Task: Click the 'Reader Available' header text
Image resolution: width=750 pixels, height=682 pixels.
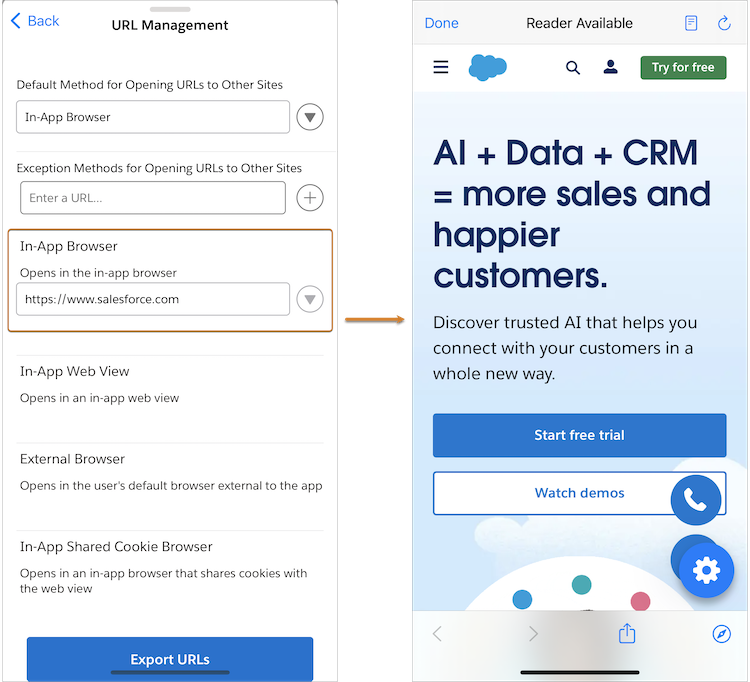Action: click(x=579, y=23)
